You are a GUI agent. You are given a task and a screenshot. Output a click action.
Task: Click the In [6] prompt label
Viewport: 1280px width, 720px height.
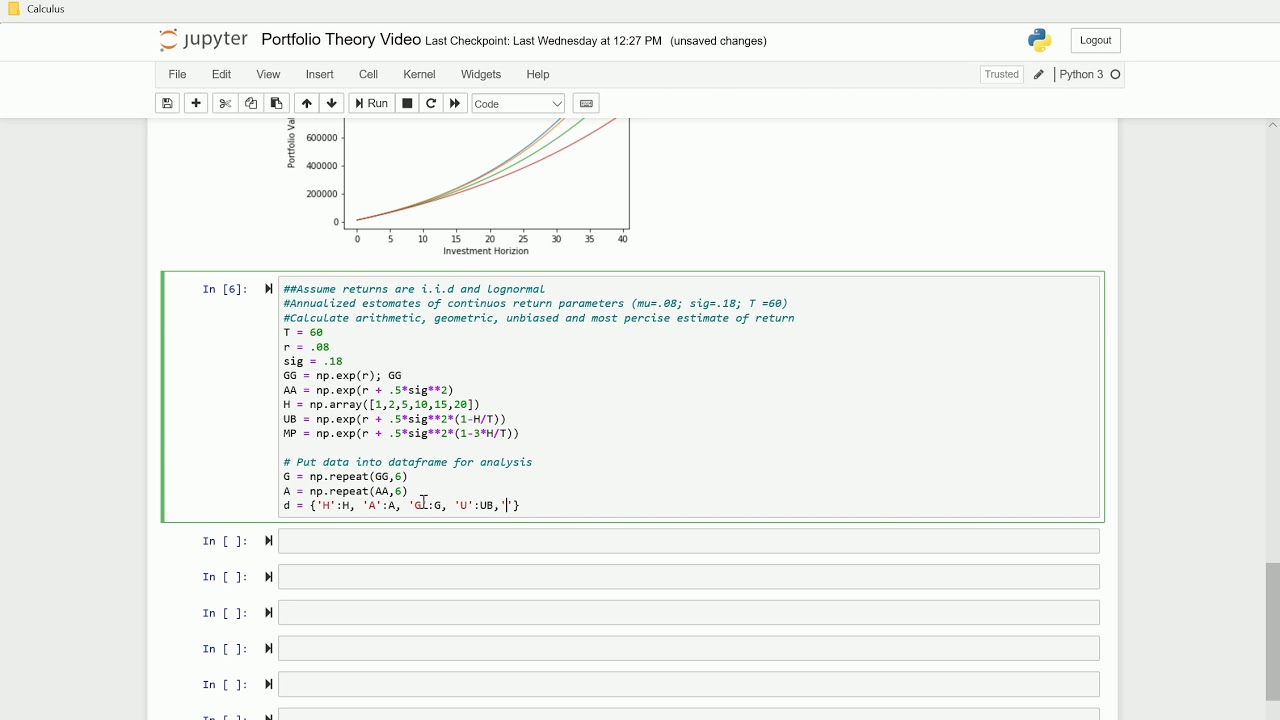tap(224, 289)
